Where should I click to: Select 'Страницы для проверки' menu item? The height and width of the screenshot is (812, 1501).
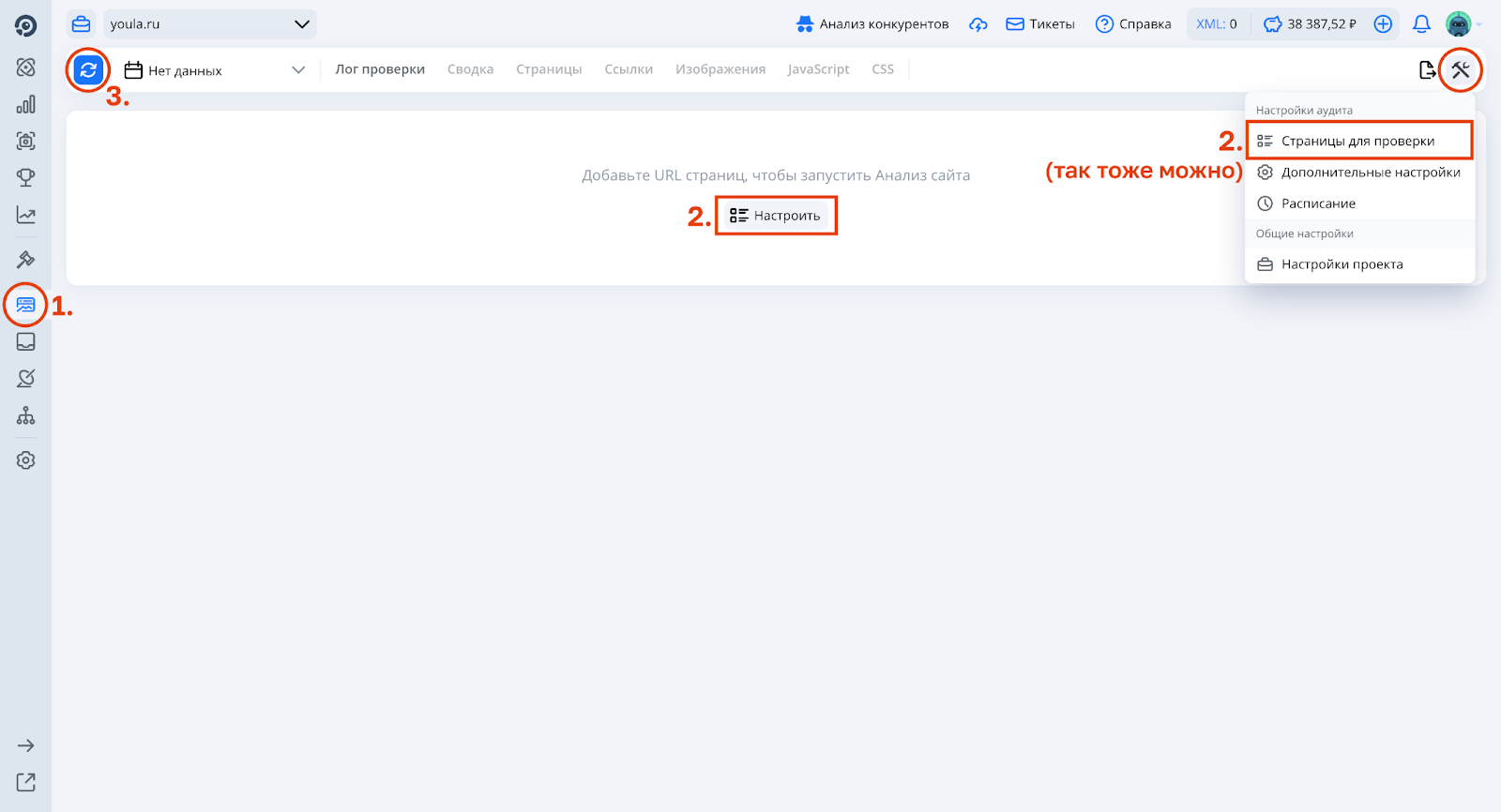tap(1357, 141)
